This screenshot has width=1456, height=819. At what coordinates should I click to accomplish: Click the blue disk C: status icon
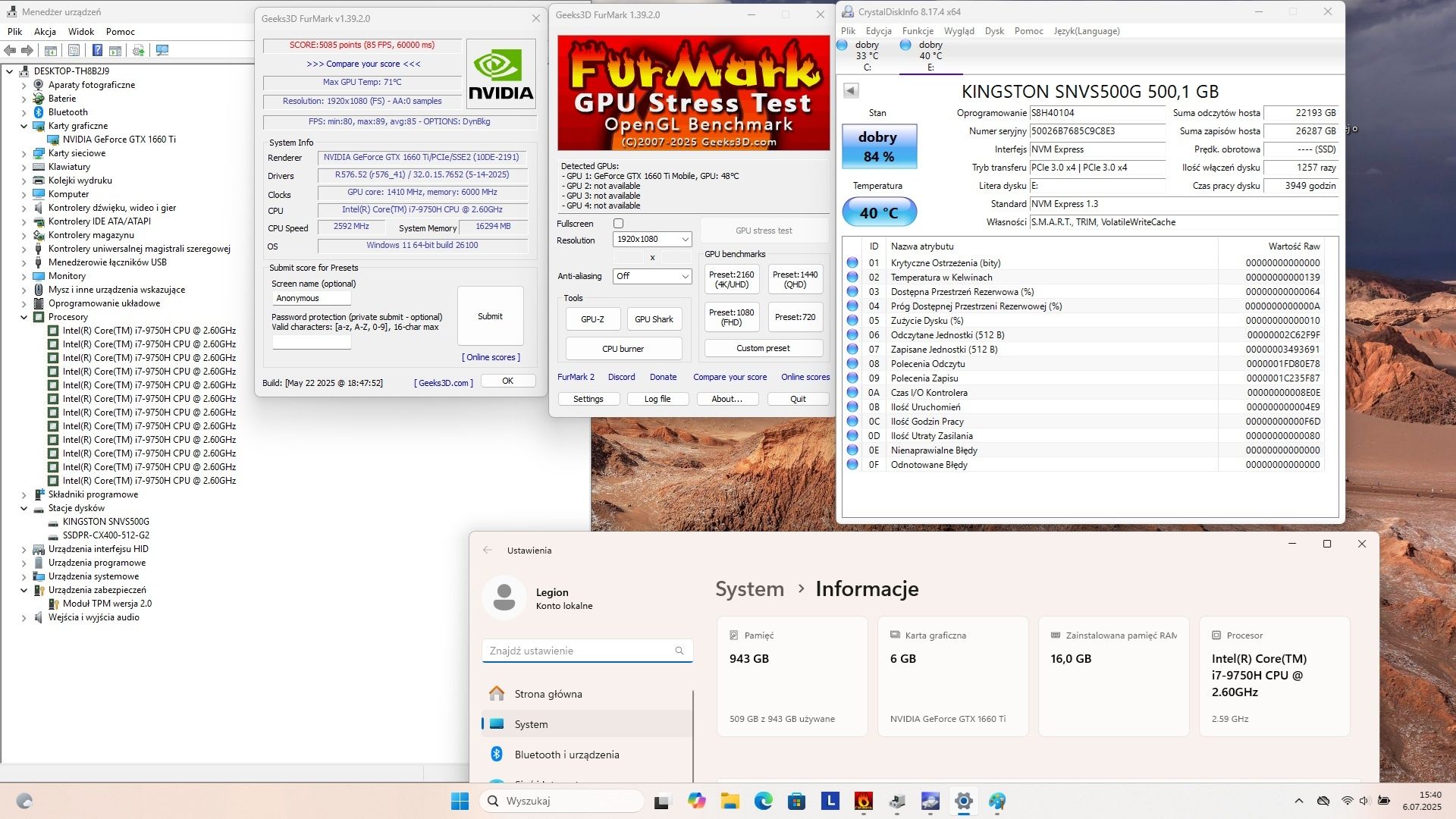(x=842, y=45)
